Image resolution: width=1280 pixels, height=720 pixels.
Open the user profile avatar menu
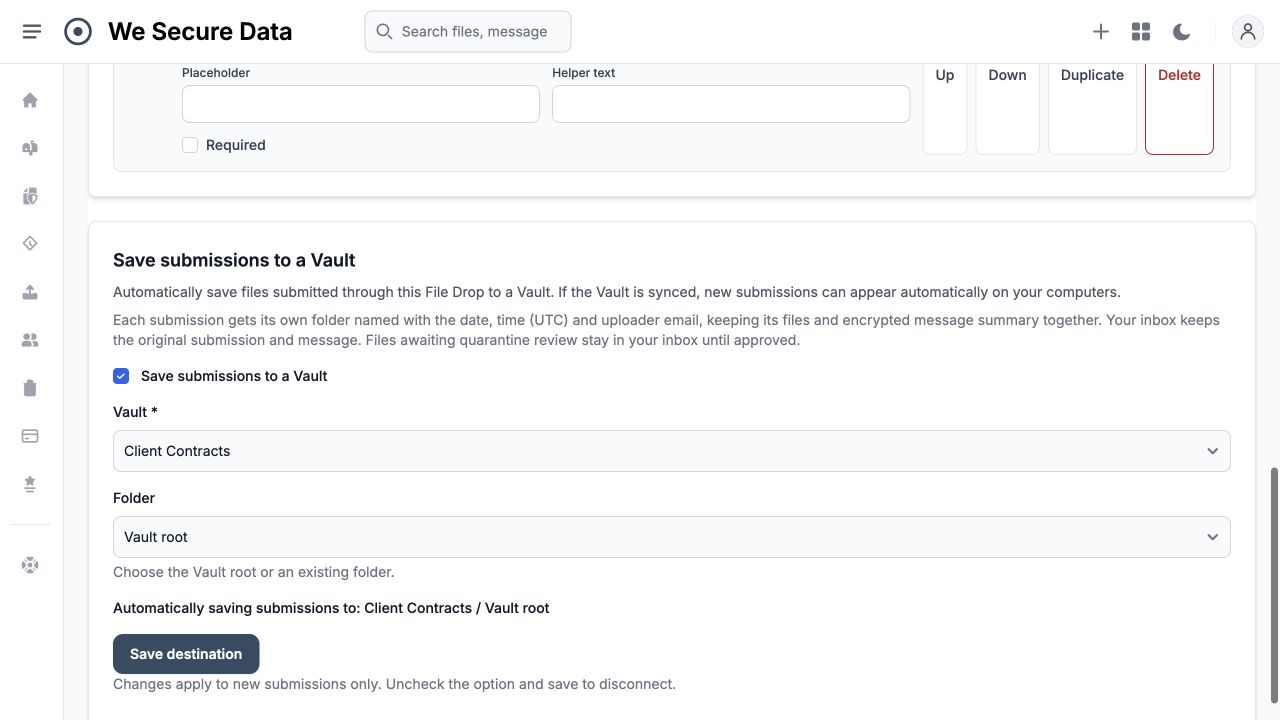coord(1248,32)
